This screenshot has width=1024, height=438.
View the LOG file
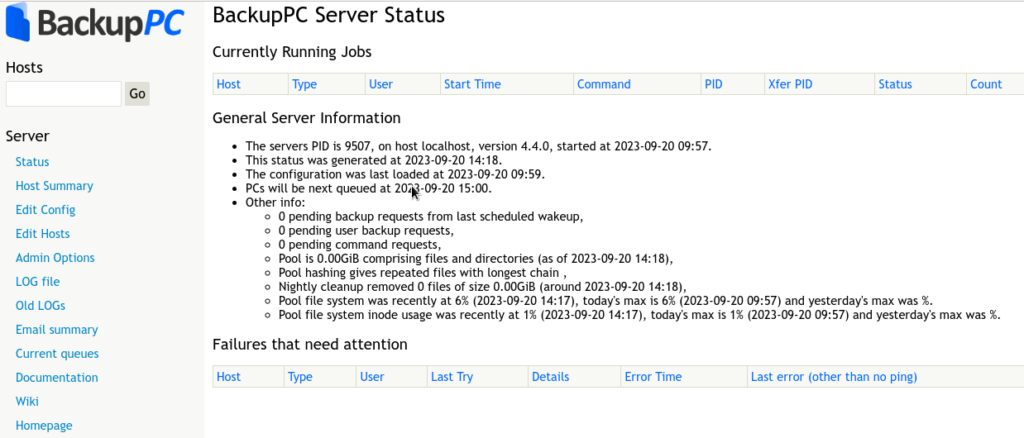(37, 282)
